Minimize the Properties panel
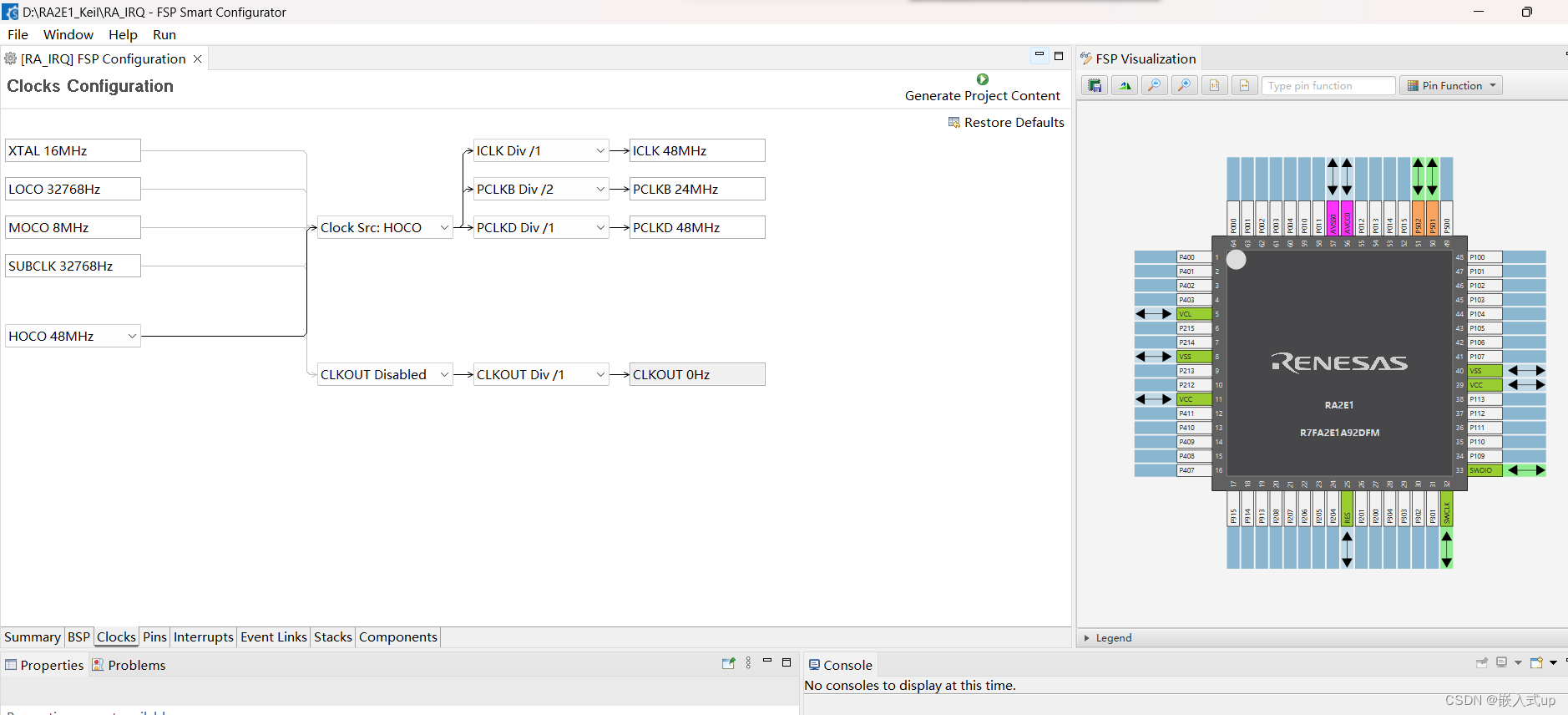 click(x=767, y=661)
